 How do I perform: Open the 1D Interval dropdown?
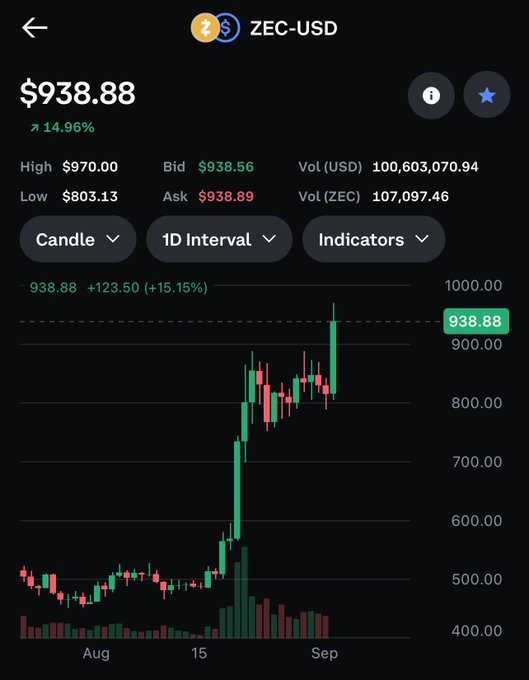point(219,239)
